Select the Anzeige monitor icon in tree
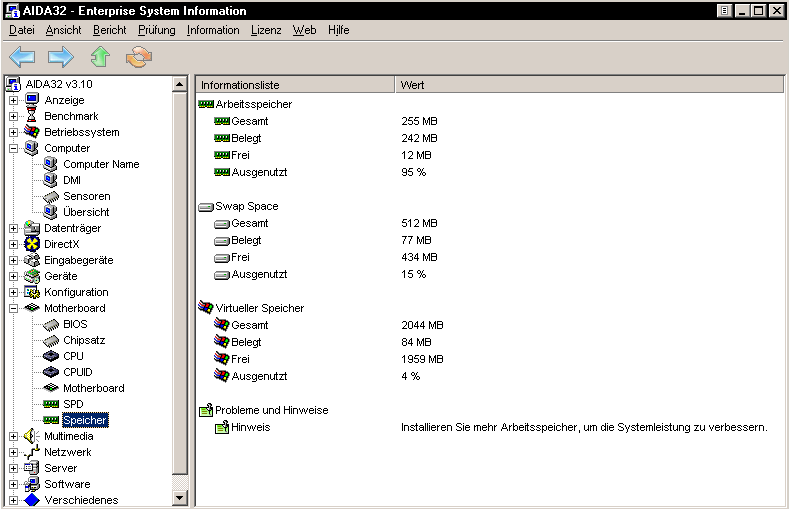Viewport: 789px width, 509px height. click(x=32, y=100)
